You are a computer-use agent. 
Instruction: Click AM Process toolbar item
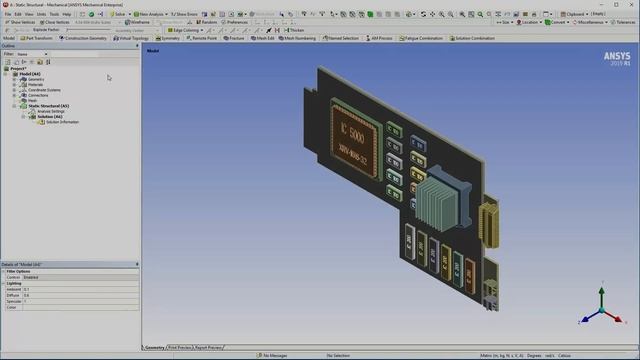379,38
